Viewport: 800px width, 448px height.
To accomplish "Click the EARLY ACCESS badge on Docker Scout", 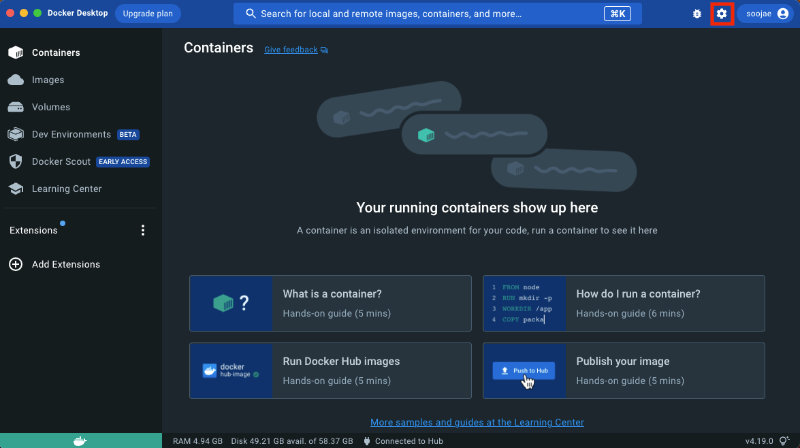I will [123, 162].
